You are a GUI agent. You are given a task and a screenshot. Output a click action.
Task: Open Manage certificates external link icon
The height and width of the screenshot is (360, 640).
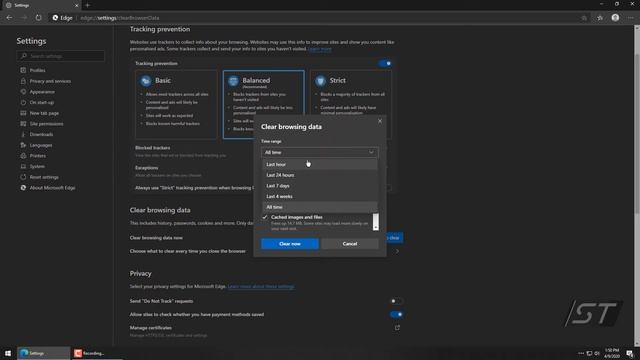click(397, 328)
